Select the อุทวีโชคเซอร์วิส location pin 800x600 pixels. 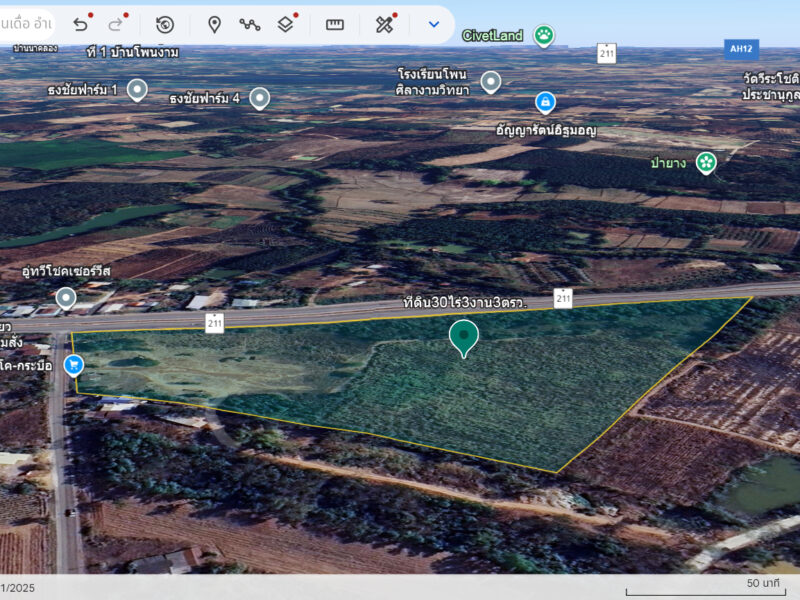point(66,297)
